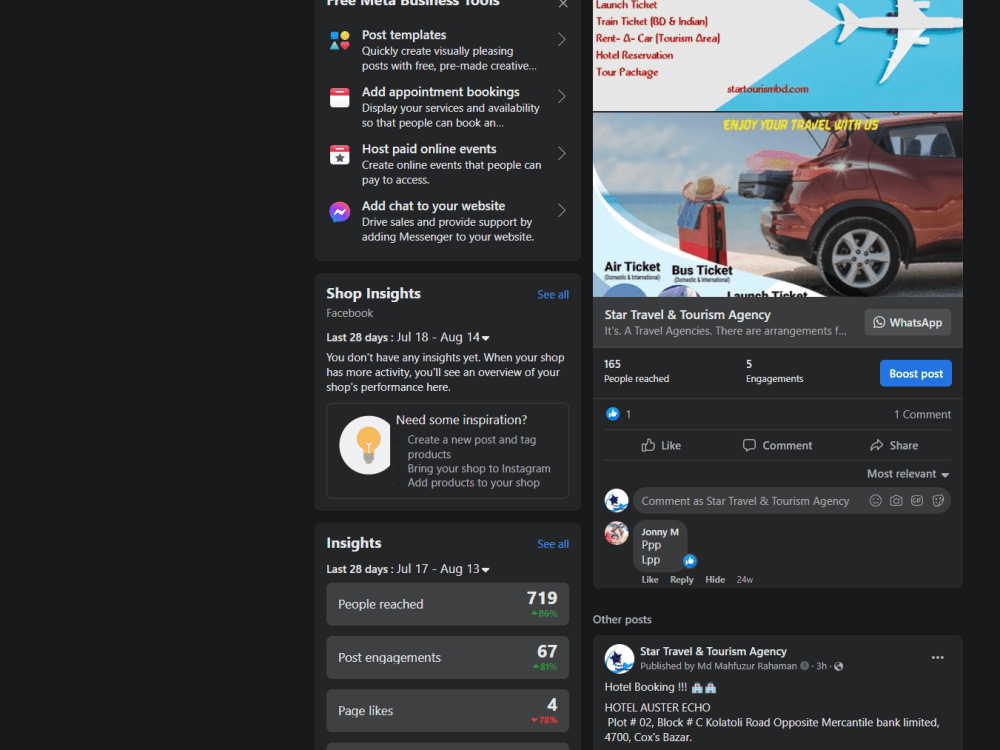Viewport: 1000px width, 750px height.
Task: Share the Star Travel post
Action: coord(894,445)
